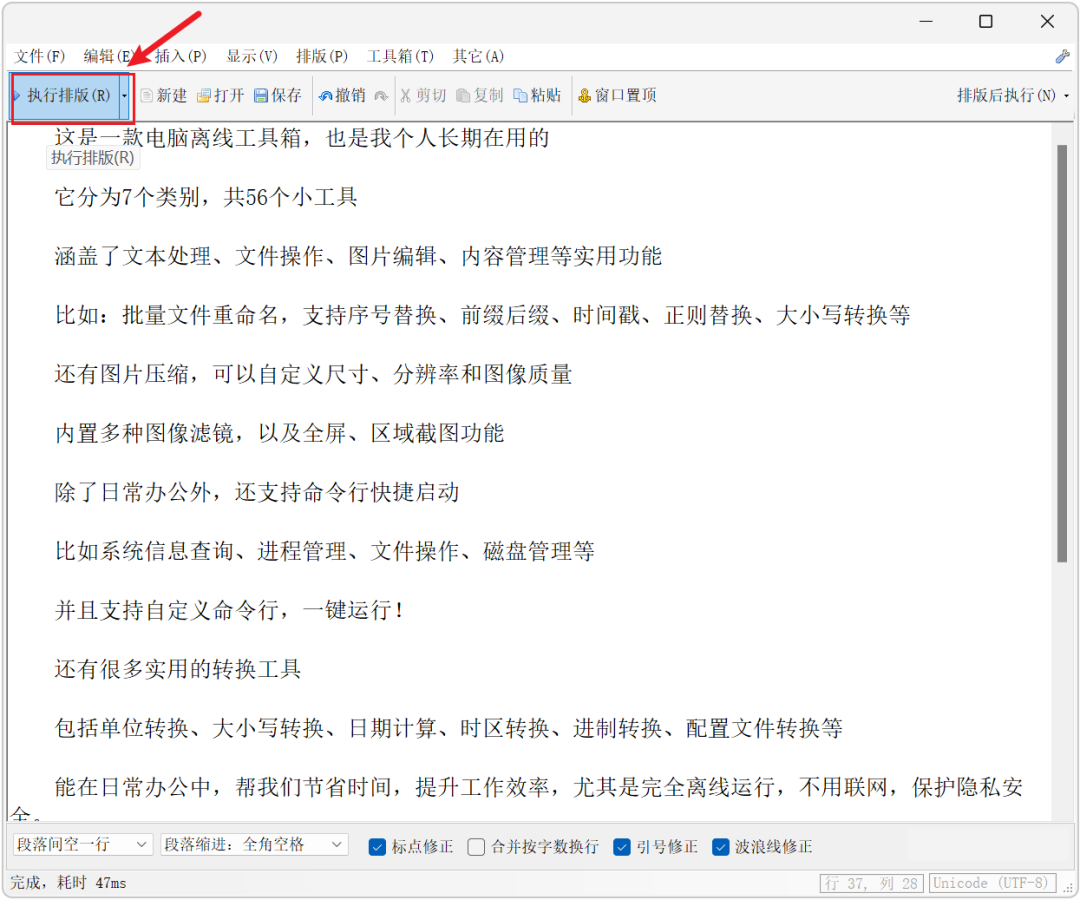The width and height of the screenshot is (1080, 900).
Task: Cut selection with 剪切
Action: pyautogui.click(x=423, y=96)
